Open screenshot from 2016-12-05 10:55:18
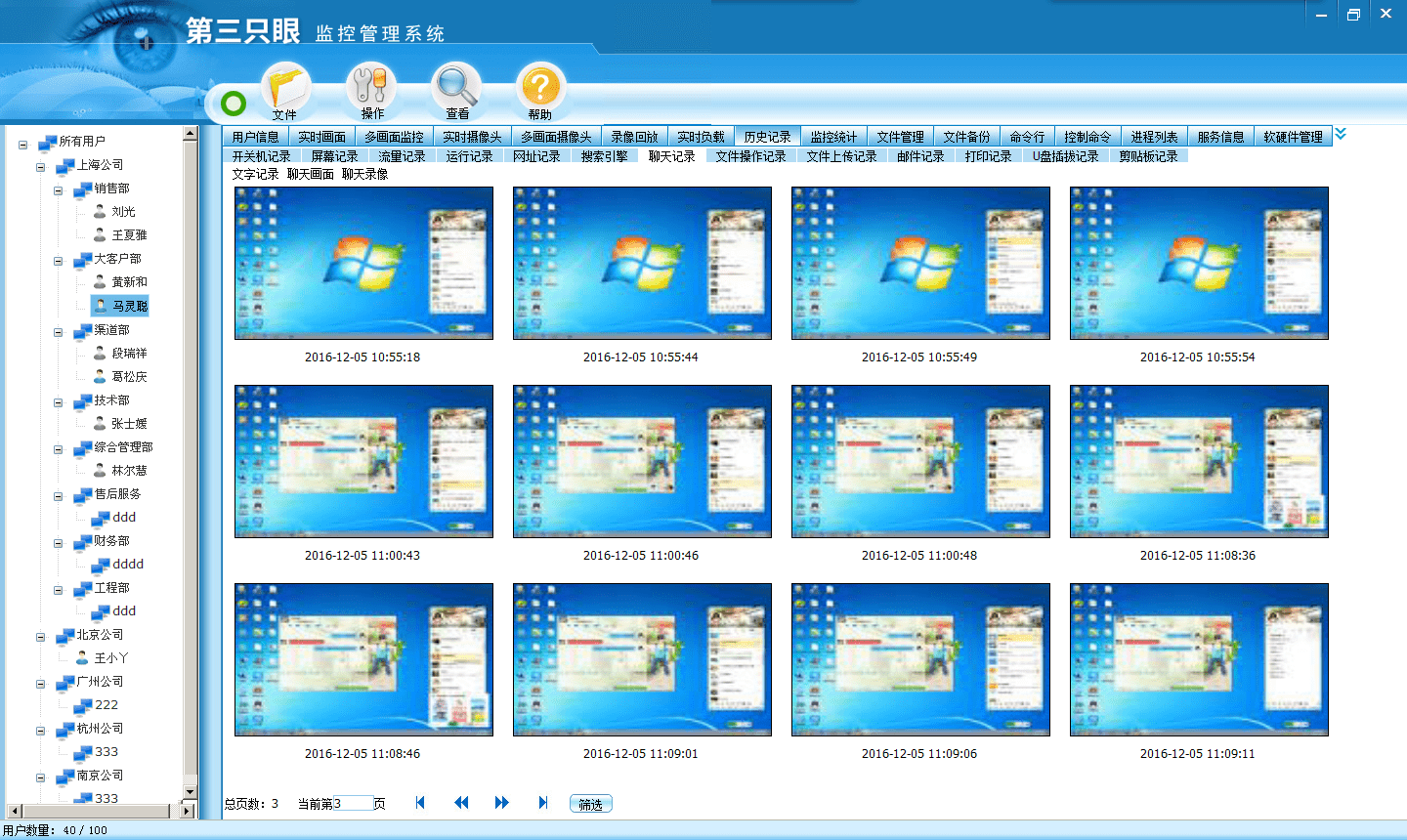 363,264
